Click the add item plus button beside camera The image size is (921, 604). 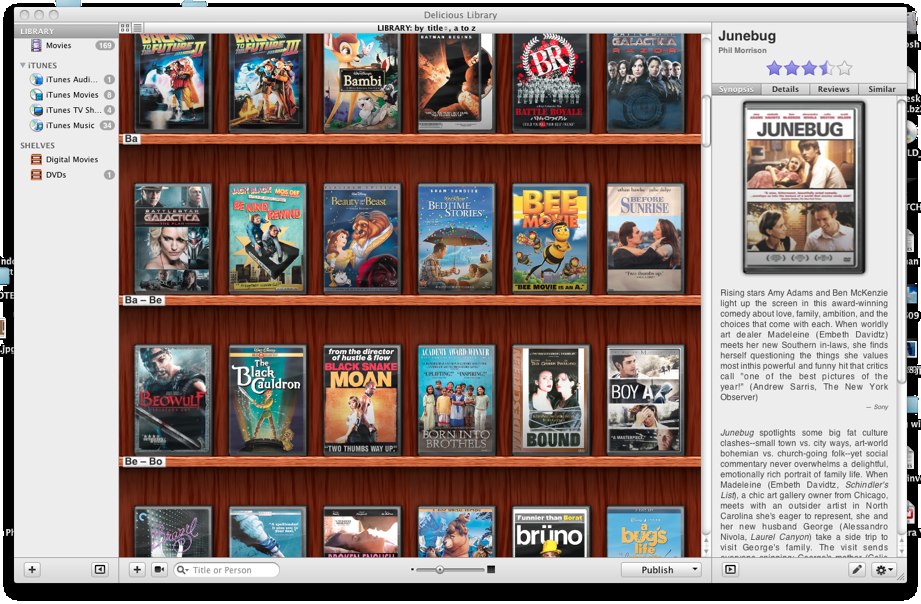[x=137, y=569]
